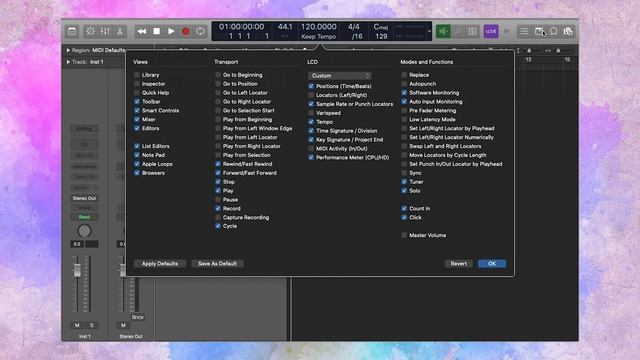
Task: Open Smart Controls knob icon
Action: tap(90, 31)
